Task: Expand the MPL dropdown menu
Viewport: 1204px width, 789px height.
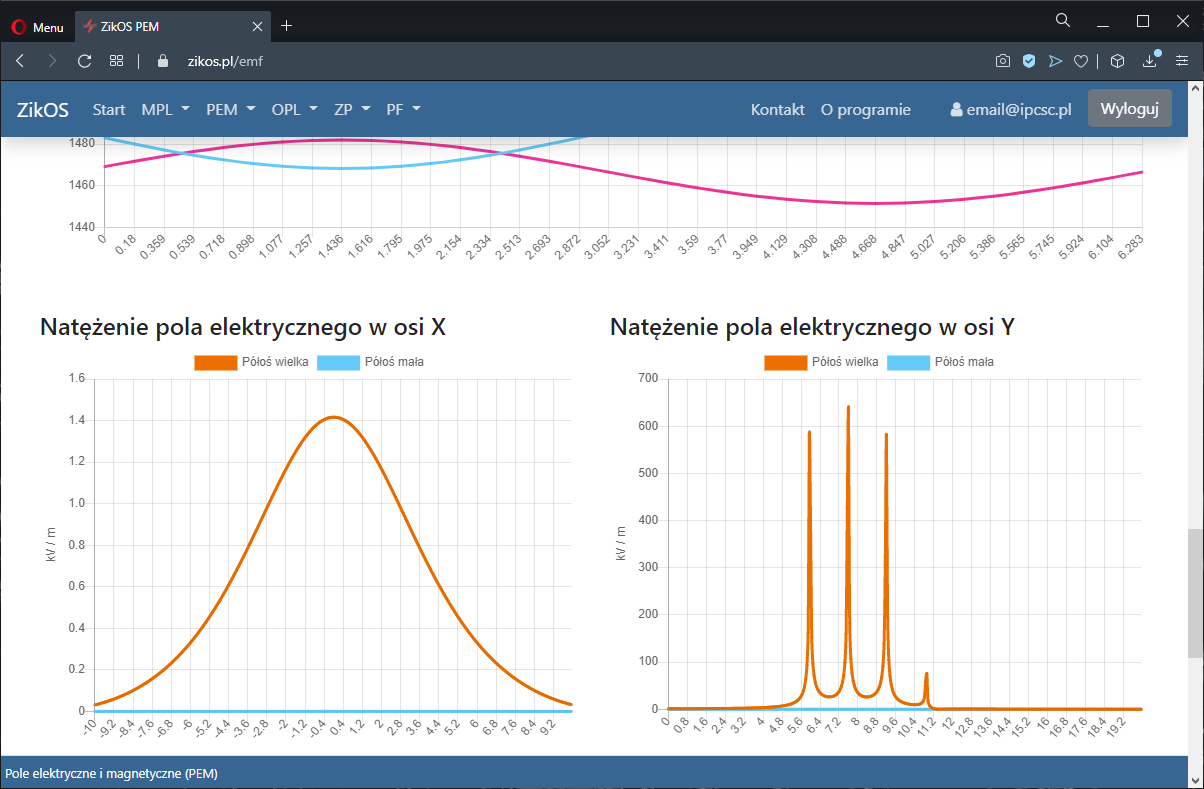Action: (165, 110)
